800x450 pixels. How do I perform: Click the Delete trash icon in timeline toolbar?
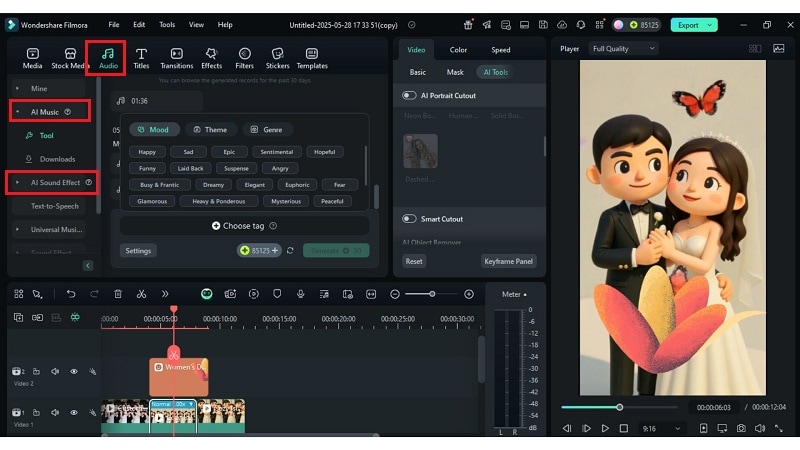(x=118, y=294)
